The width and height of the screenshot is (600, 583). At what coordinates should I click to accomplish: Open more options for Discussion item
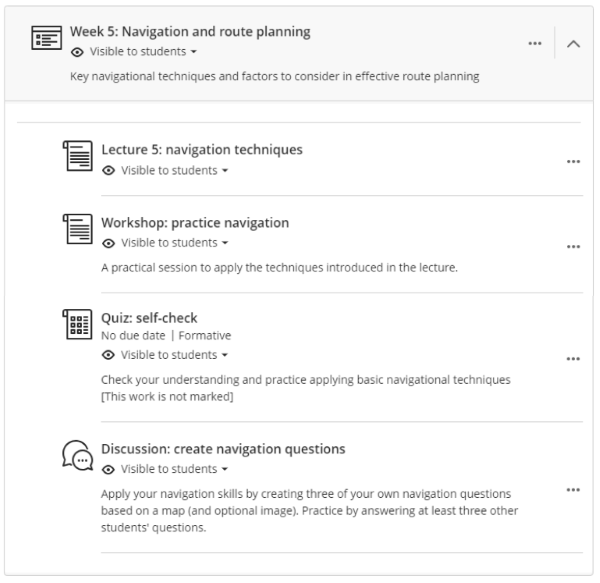pyautogui.click(x=573, y=490)
